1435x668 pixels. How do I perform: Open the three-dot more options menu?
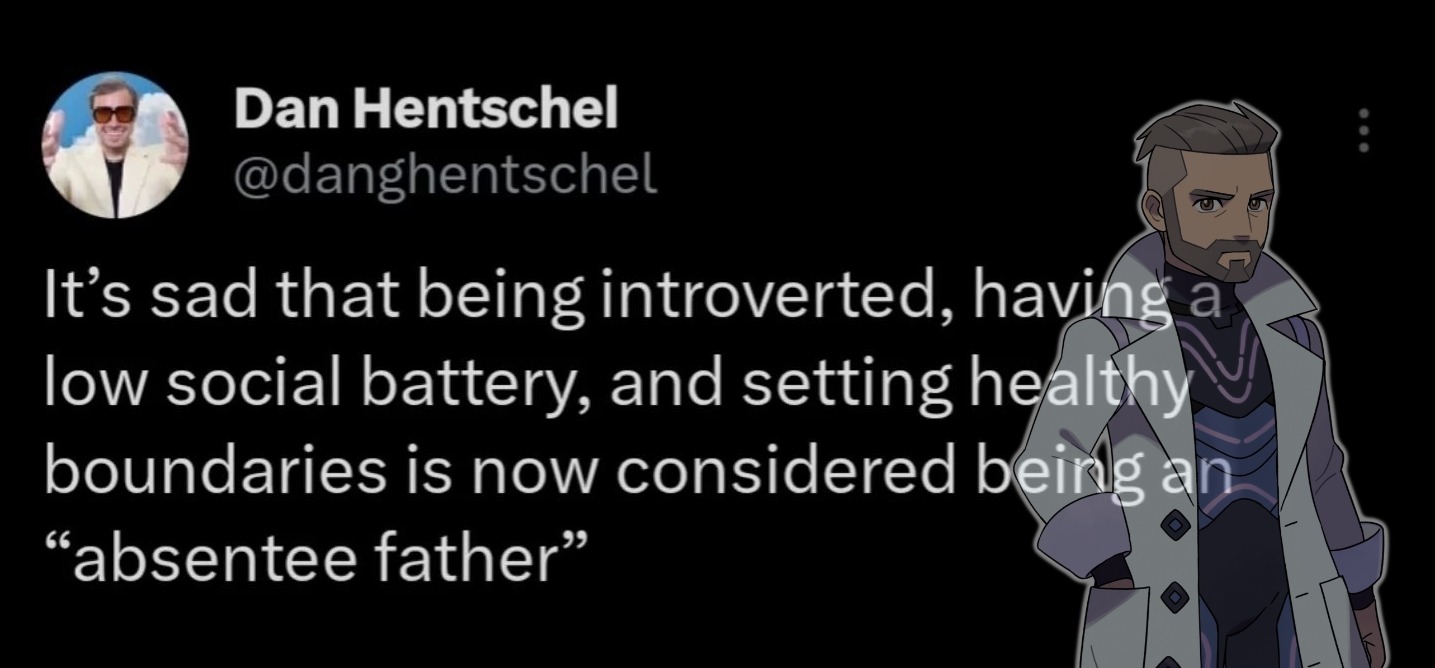point(1363,131)
